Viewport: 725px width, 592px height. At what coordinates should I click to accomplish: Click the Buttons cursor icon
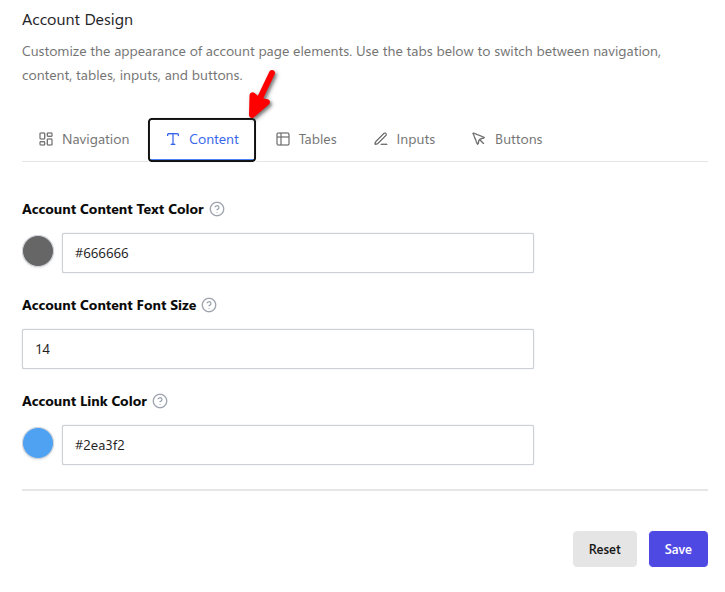pos(479,139)
